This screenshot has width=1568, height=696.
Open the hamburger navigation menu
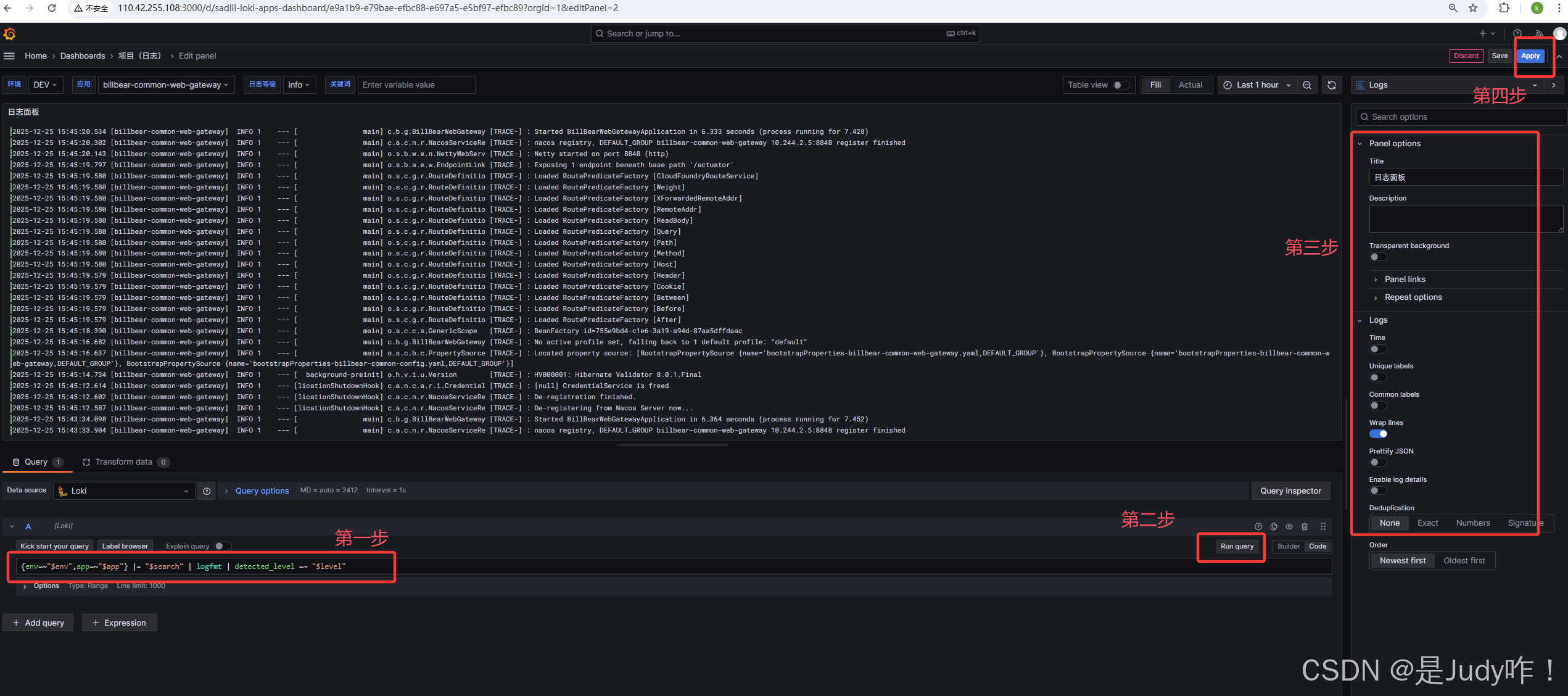[x=9, y=56]
